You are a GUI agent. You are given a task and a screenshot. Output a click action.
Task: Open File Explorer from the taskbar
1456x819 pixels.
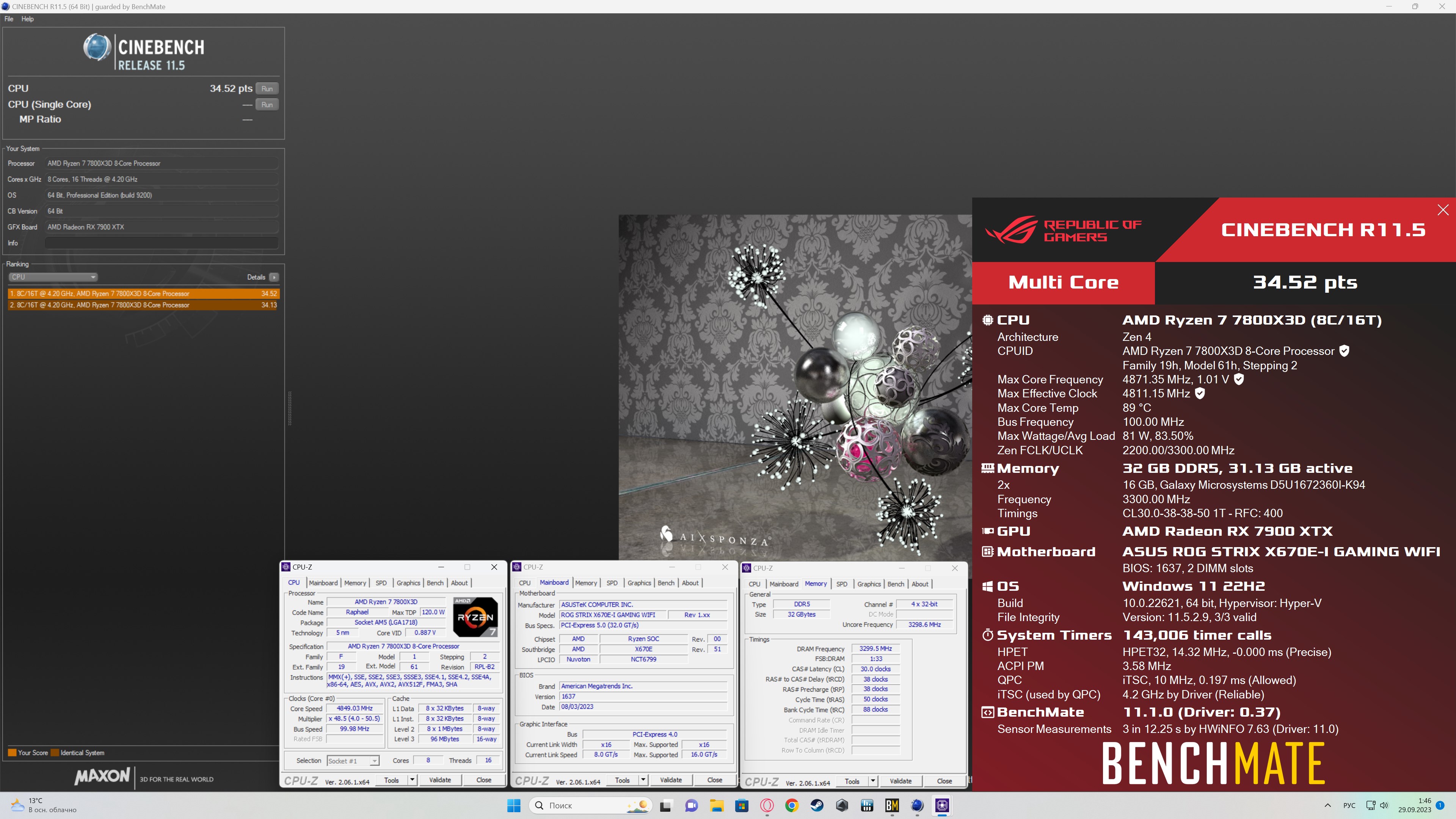717,805
